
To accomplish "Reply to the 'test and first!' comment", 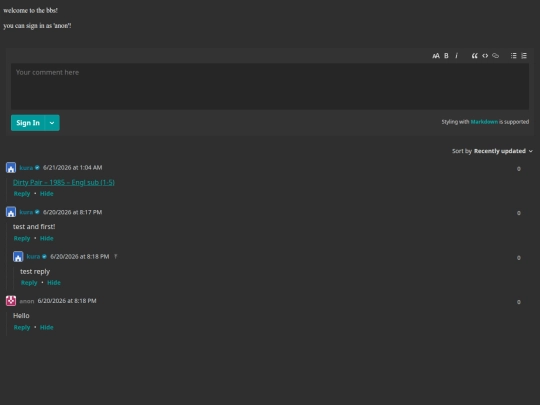I will (x=22, y=238).
